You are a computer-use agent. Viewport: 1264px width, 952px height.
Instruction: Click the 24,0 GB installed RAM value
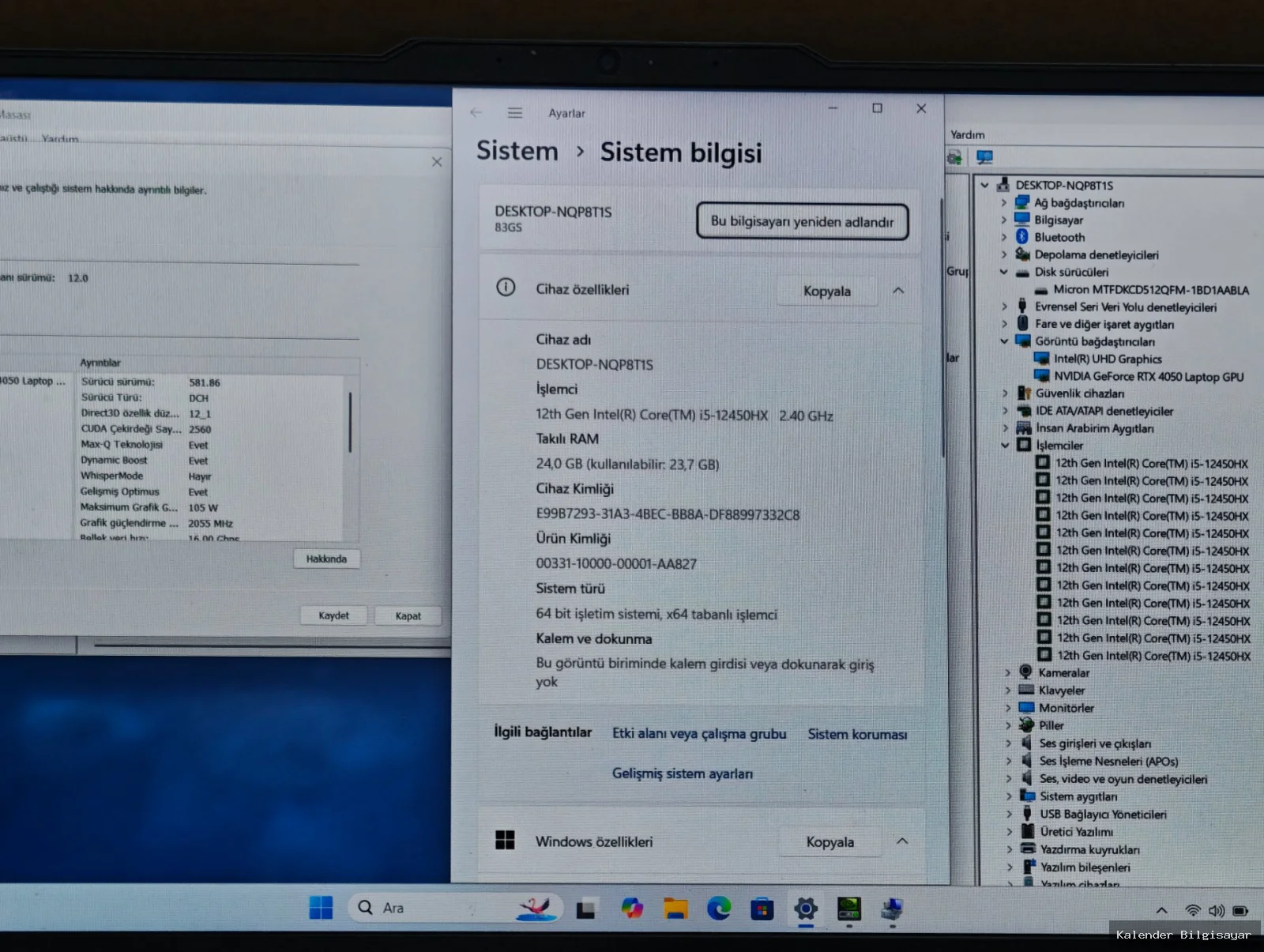click(x=627, y=465)
